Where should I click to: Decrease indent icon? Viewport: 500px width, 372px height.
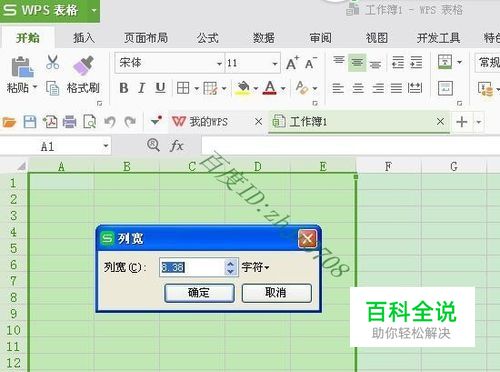coord(398,62)
